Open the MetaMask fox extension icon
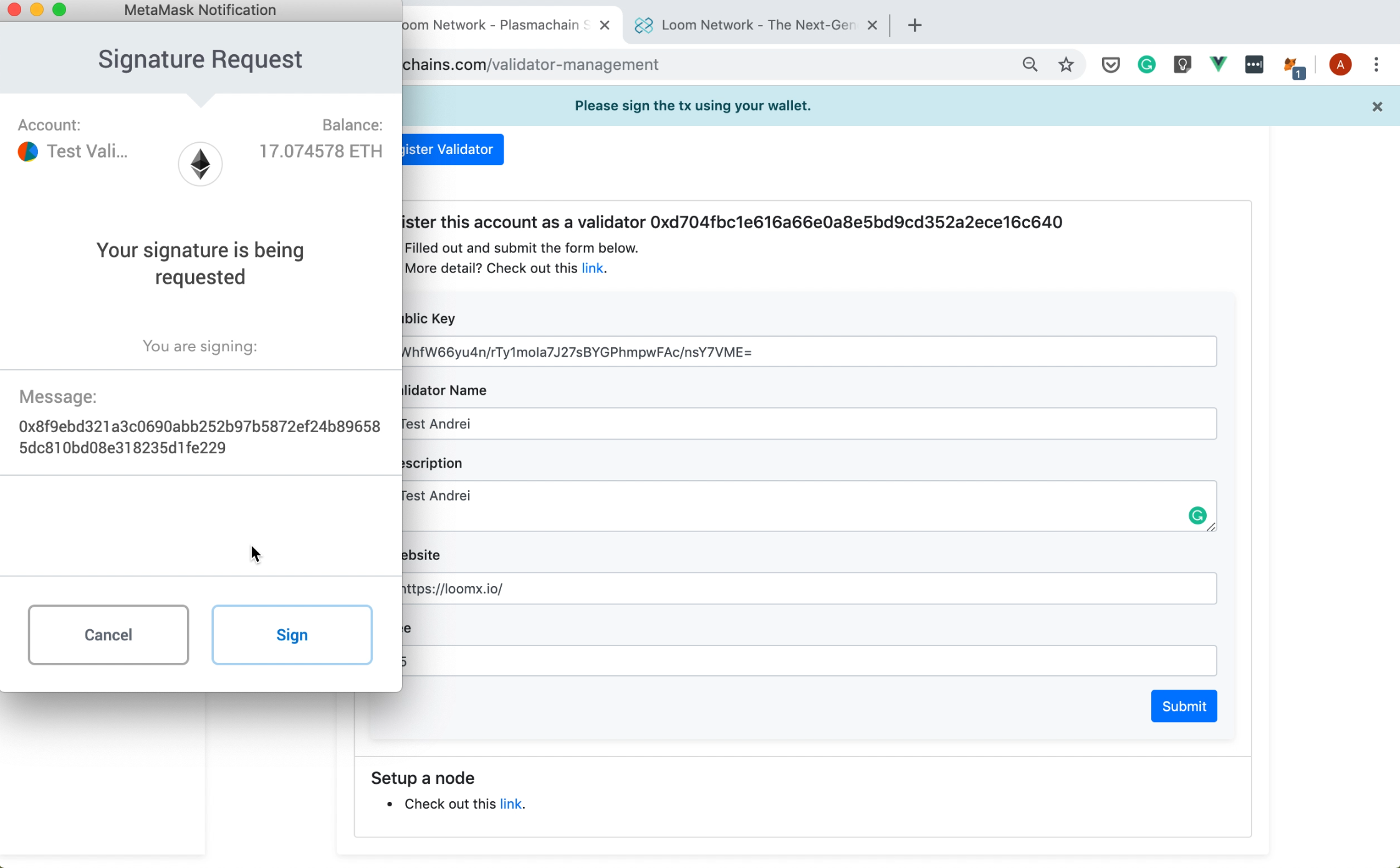 pos(1293,66)
